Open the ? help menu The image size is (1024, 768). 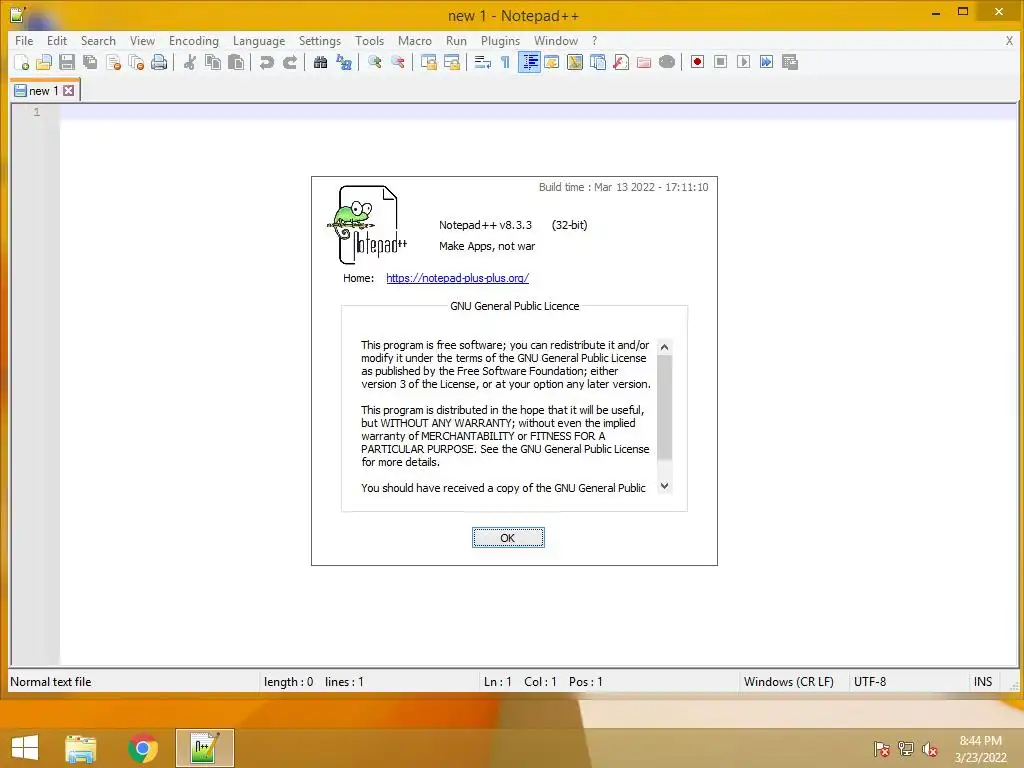pyautogui.click(x=594, y=40)
